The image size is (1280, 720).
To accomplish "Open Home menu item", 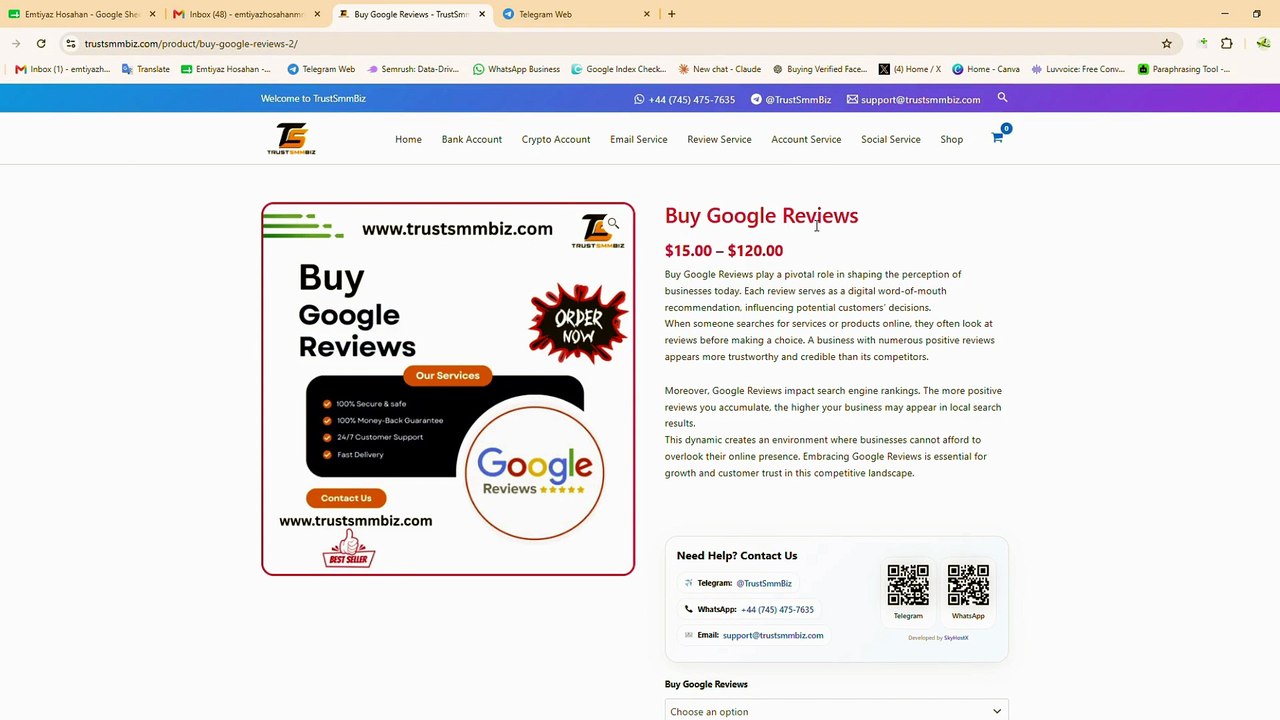I will tap(408, 139).
